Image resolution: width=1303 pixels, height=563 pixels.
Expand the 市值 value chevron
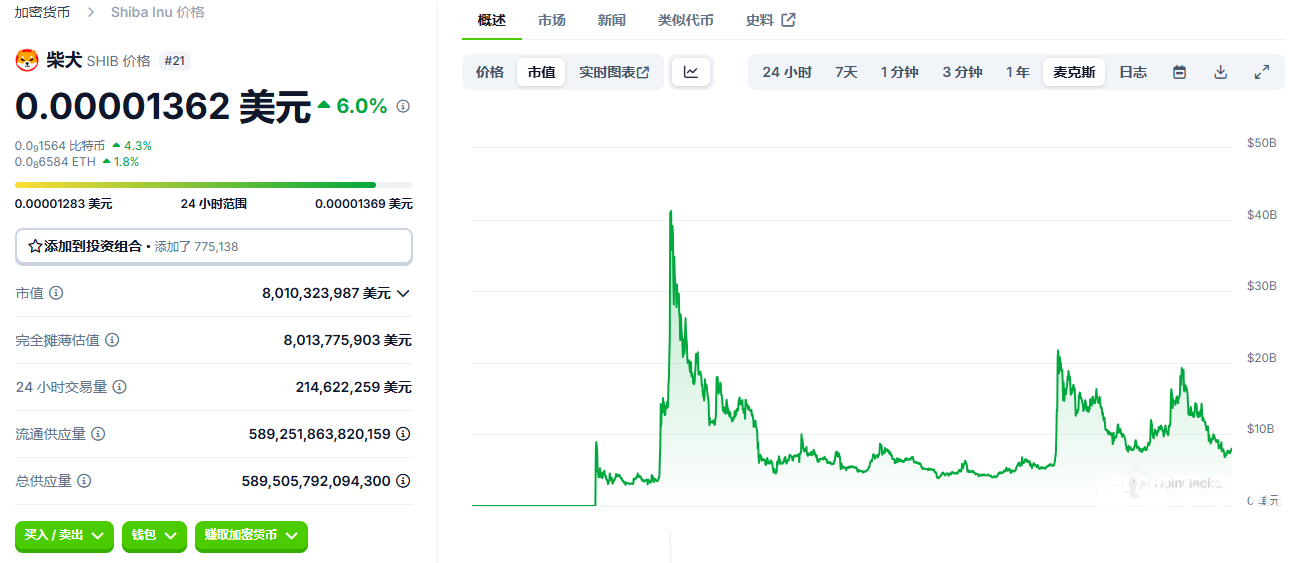[403, 293]
